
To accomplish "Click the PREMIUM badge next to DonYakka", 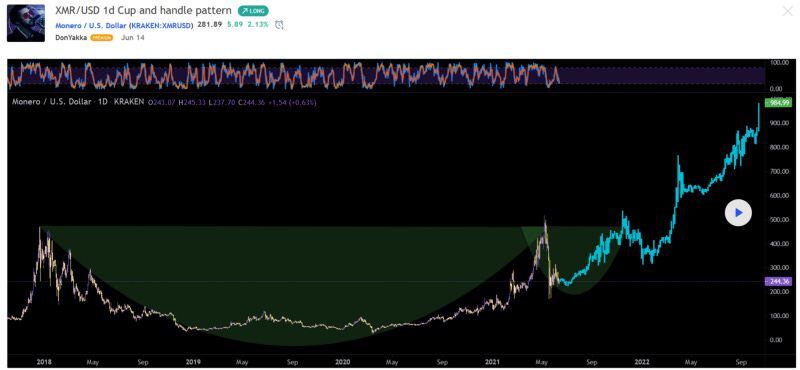I will tap(102, 38).
